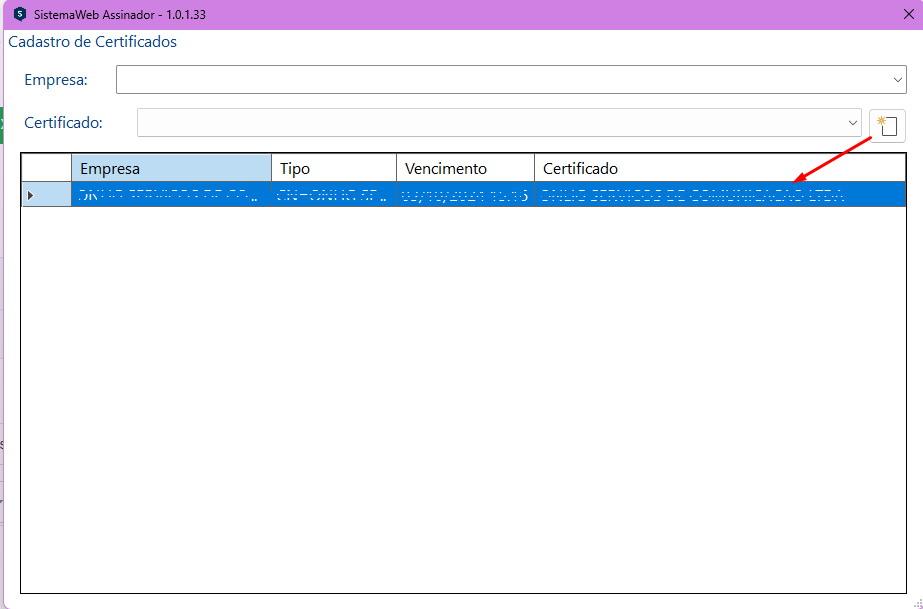Viewport: 923px width, 609px height.
Task: Sort by the Vencimento column header
Action: [x=465, y=168]
